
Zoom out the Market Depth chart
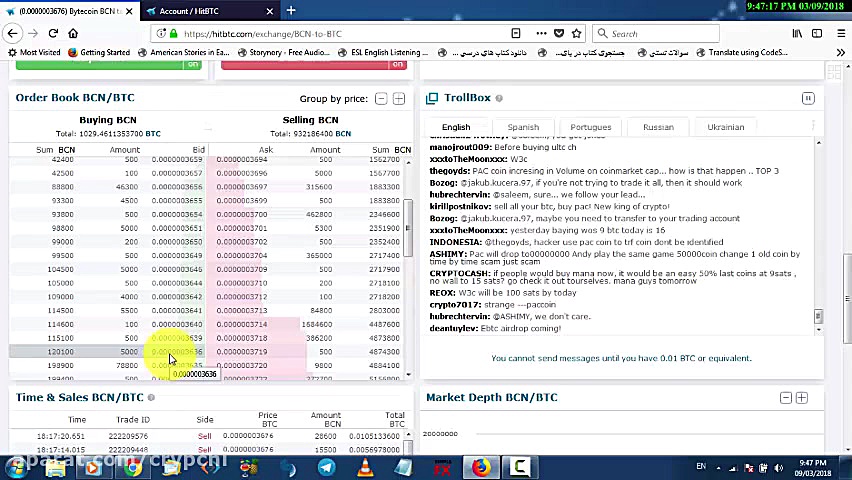(x=786, y=398)
